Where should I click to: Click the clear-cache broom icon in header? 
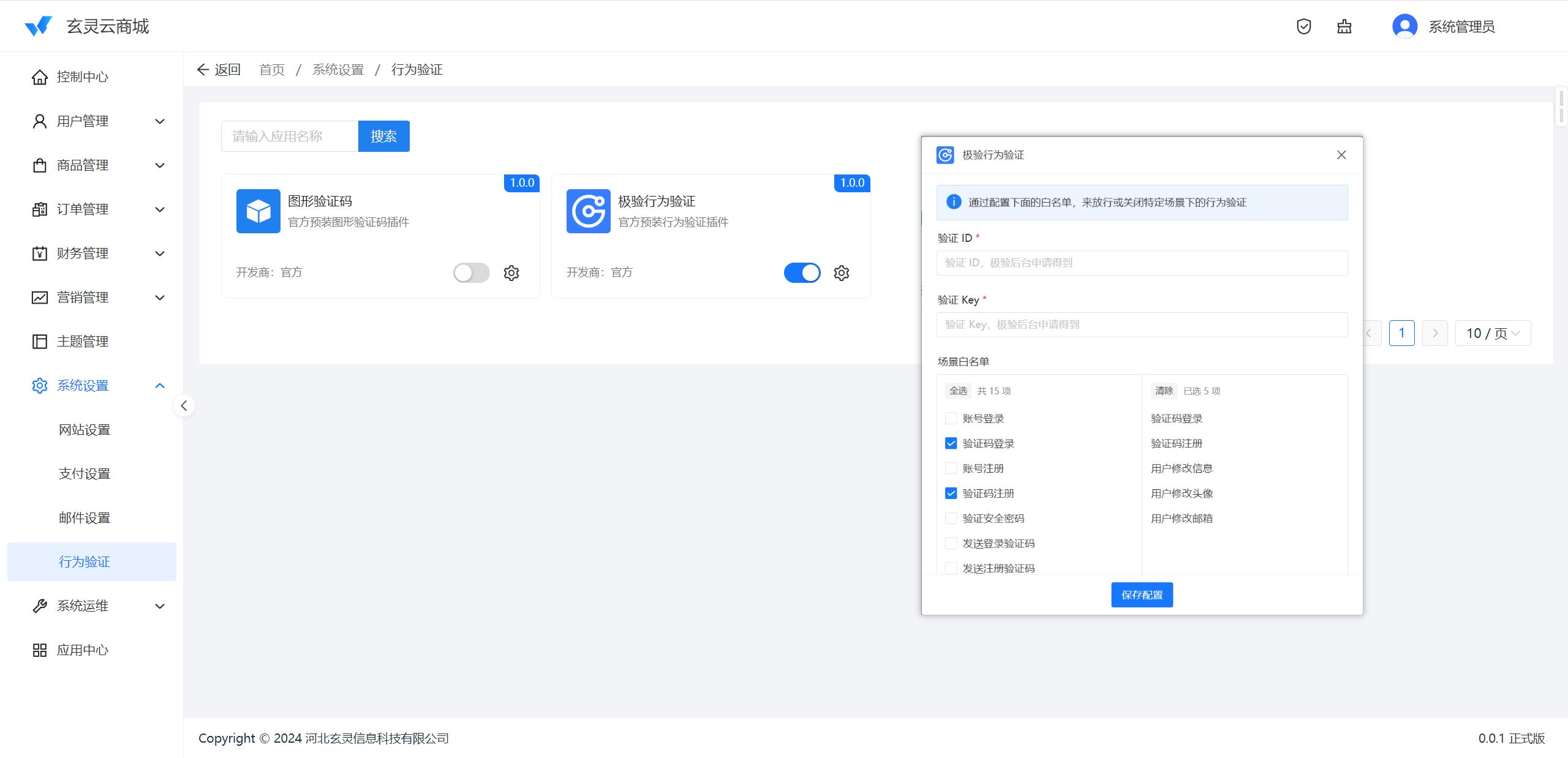pos(1344,26)
